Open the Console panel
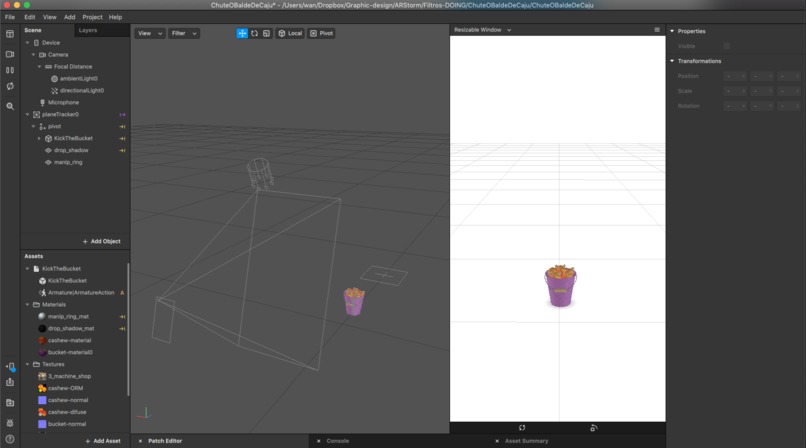This screenshot has height=448, width=806. pyautogui.click(x=338, y=441)
